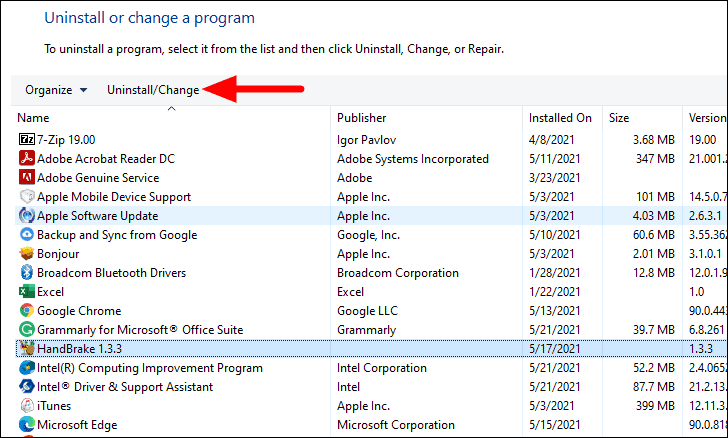Image resolution: width=728 pixels, height=438 pixels.
Task: Open the Organize dropdown menu
Action: [56, 90]
